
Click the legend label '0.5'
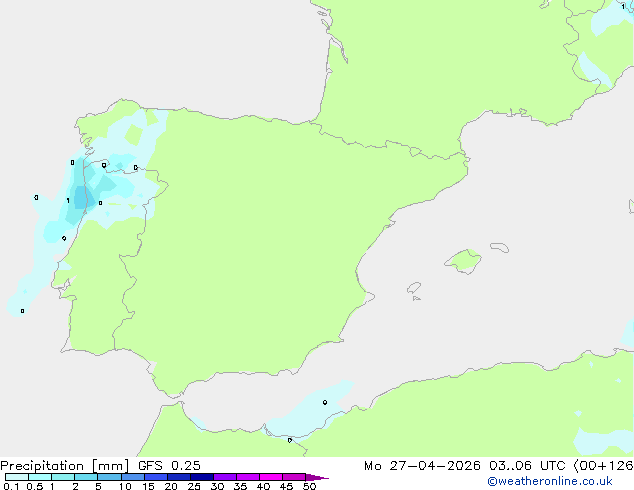pos(35,486)
